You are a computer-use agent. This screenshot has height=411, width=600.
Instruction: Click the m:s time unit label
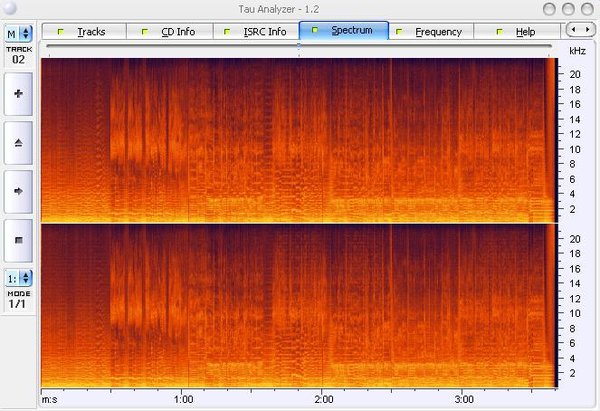click(x=49, y=400)
